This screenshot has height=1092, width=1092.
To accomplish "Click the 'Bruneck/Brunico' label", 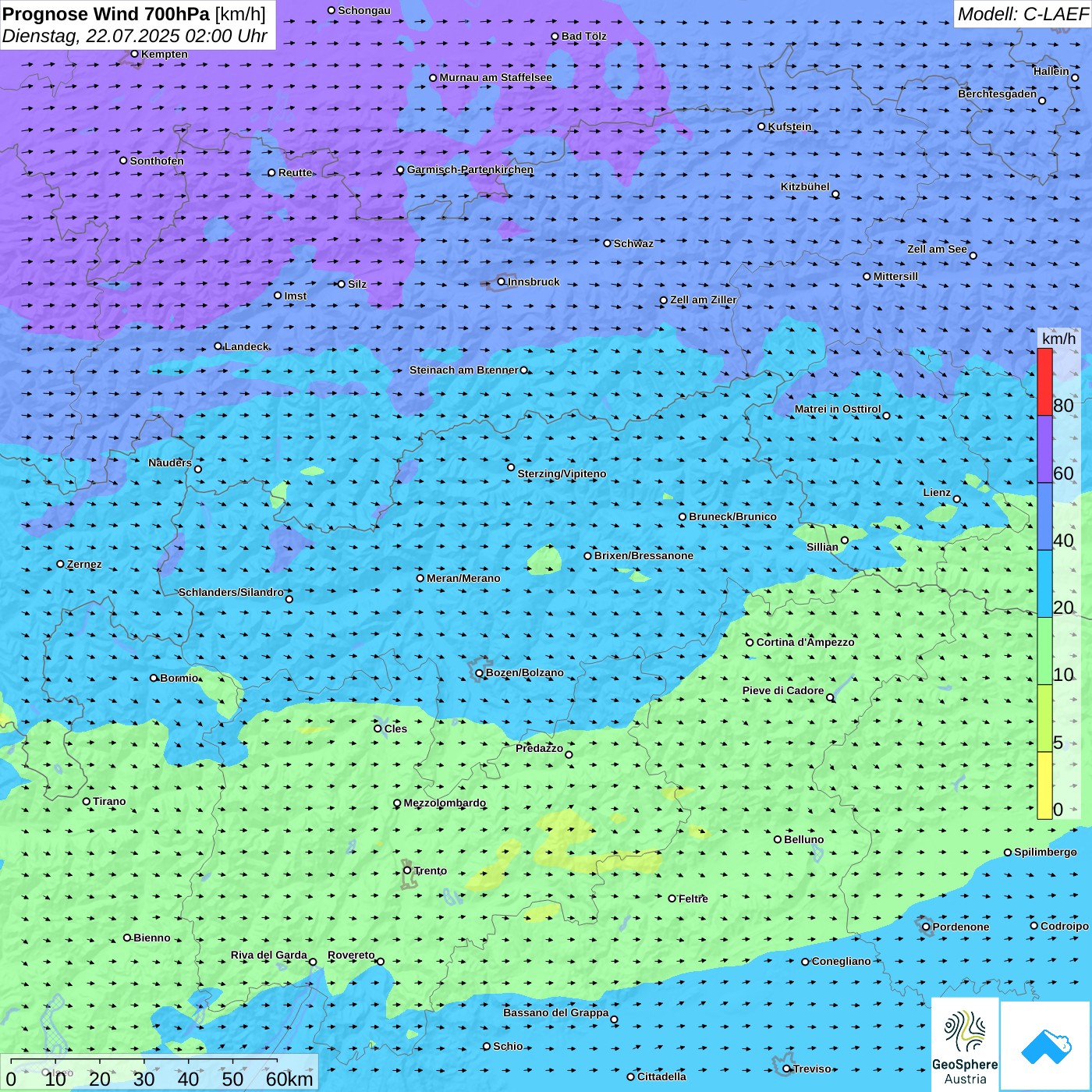I will pos(732,516).
